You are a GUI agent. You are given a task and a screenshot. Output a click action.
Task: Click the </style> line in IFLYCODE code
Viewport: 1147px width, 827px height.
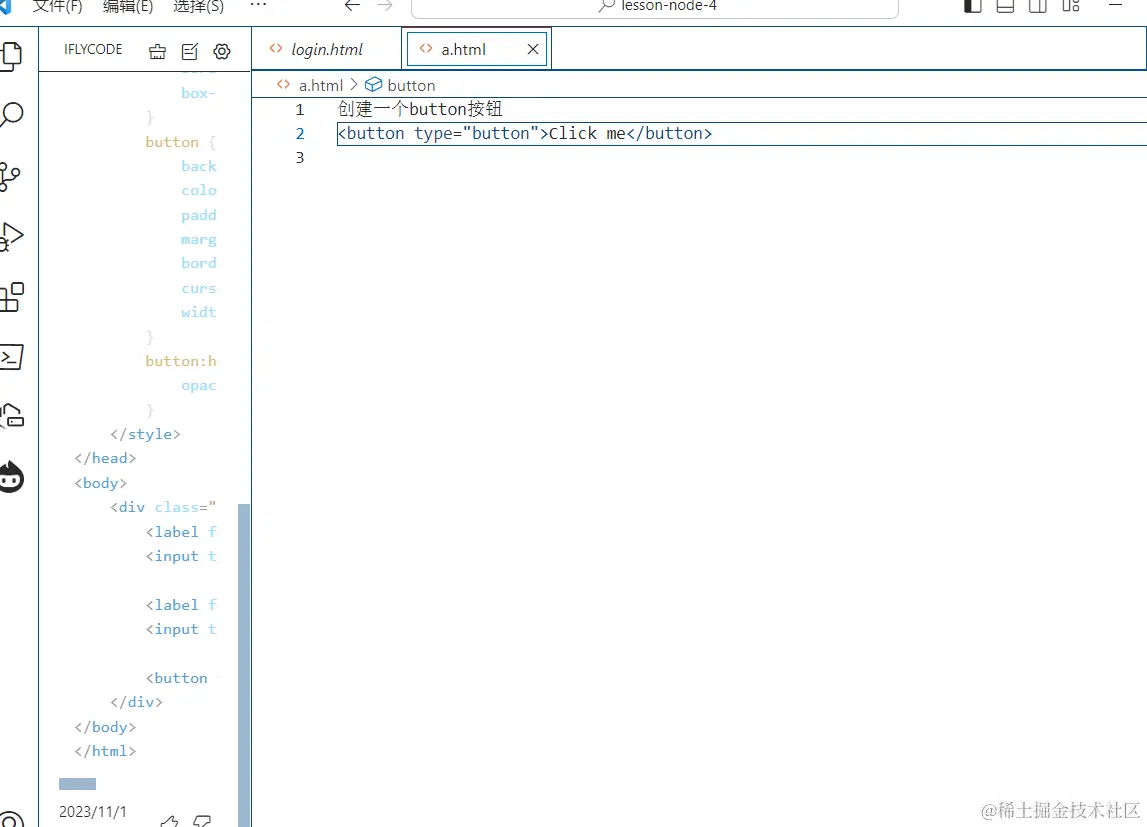[x=145, y=434]
